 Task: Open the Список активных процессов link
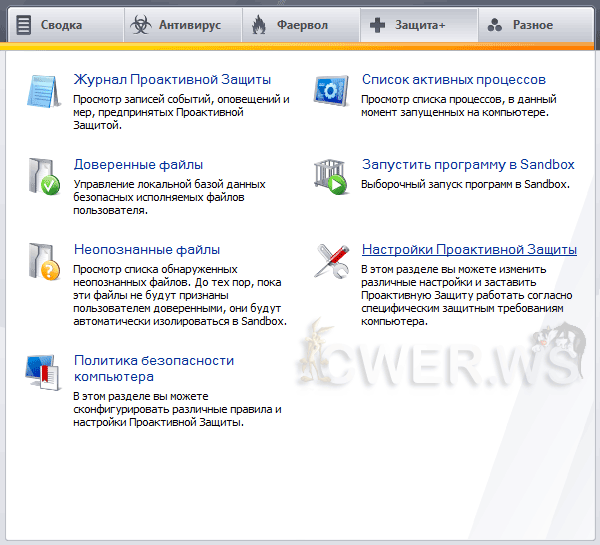pyautogui.click(x=453, y=80)
